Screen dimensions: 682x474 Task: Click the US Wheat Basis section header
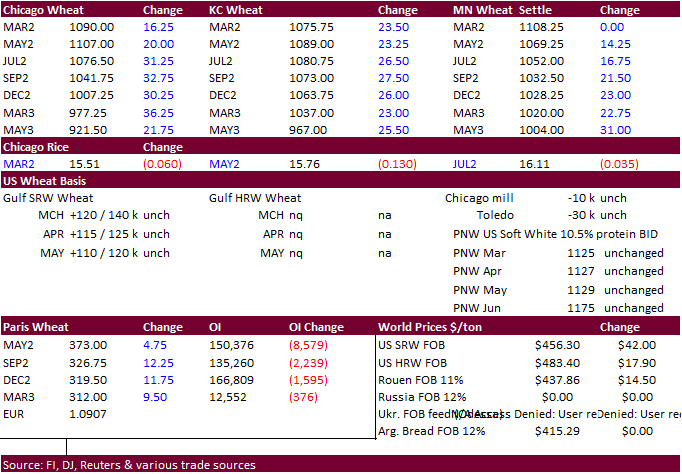(x=43, y=181)
